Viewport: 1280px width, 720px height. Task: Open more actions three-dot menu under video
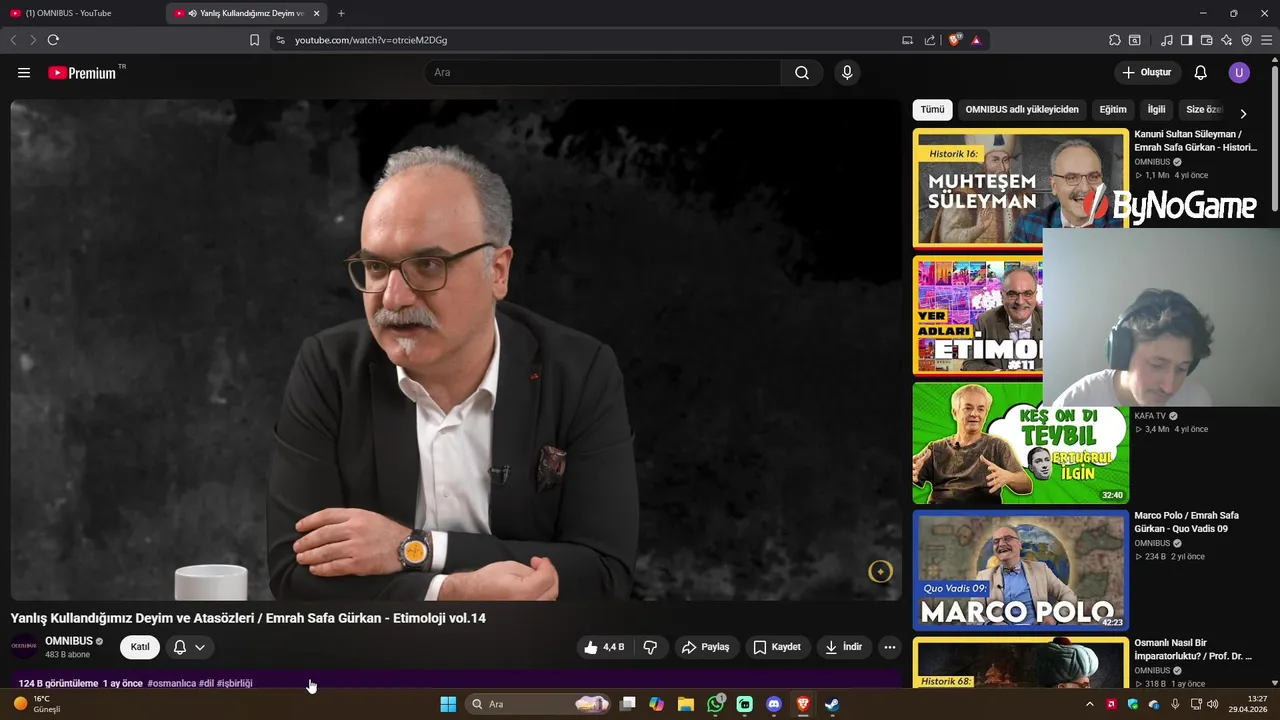click(890, 647)
